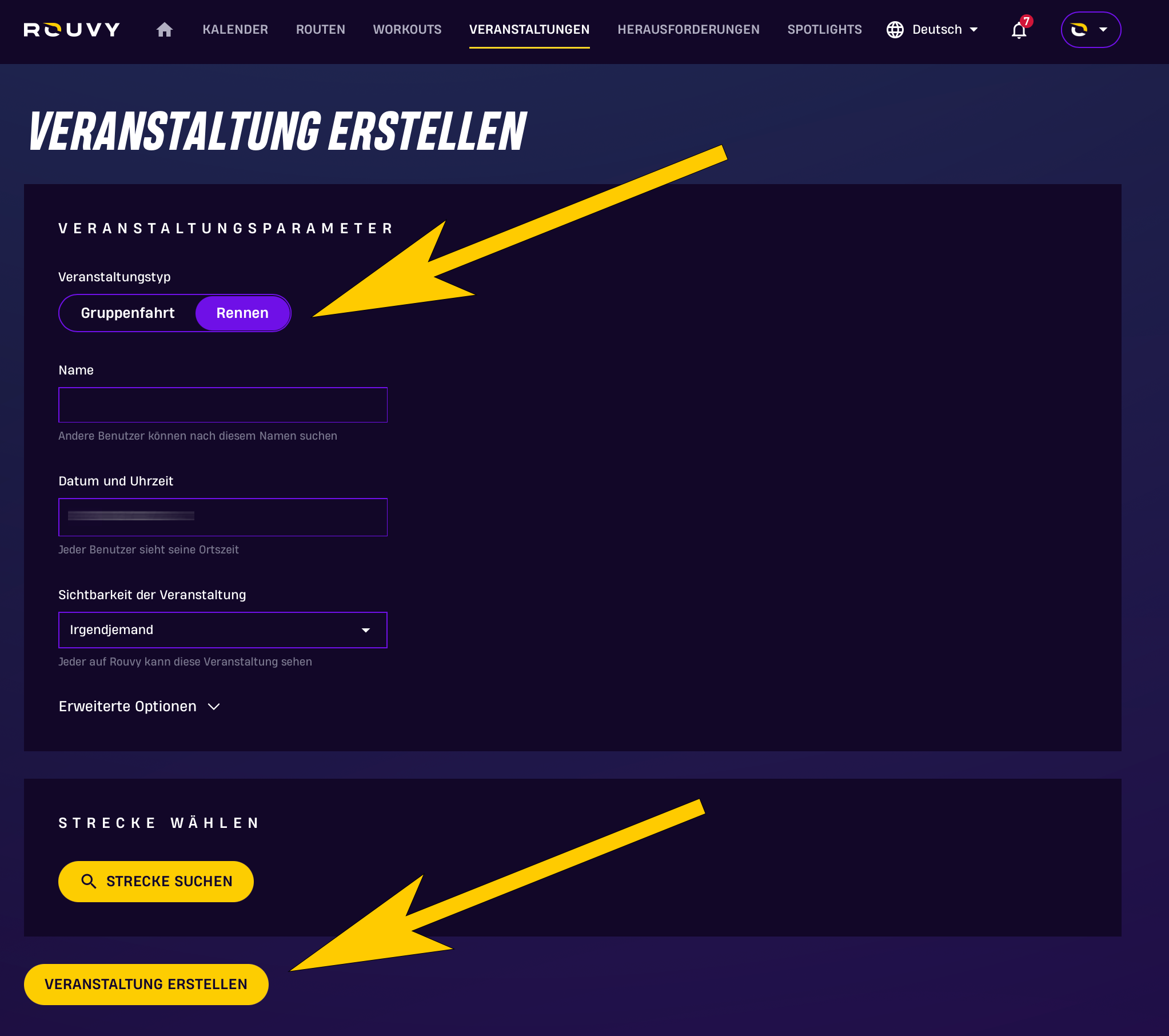Select Gruppenfahrt event type
Screen dimensions: 1169x1036
(127, 313)
